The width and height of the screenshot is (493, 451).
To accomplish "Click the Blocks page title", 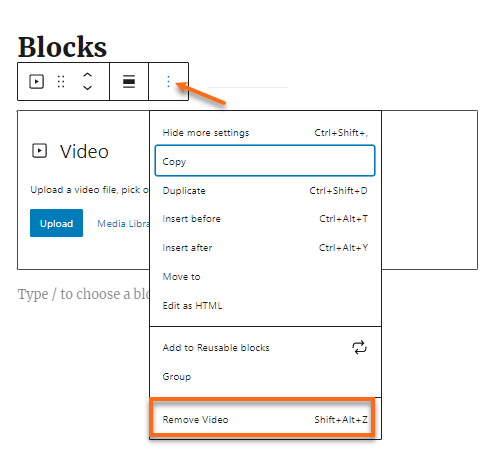I will pos(62,47).
